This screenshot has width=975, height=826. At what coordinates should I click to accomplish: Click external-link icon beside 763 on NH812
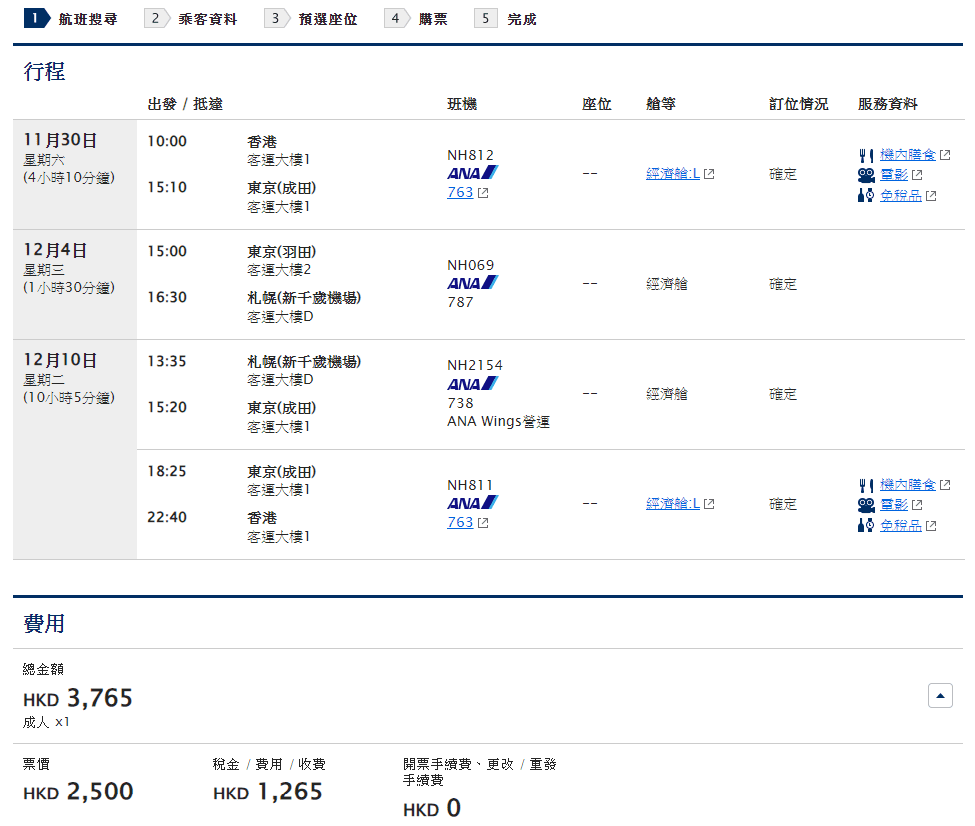pos(484,193)
